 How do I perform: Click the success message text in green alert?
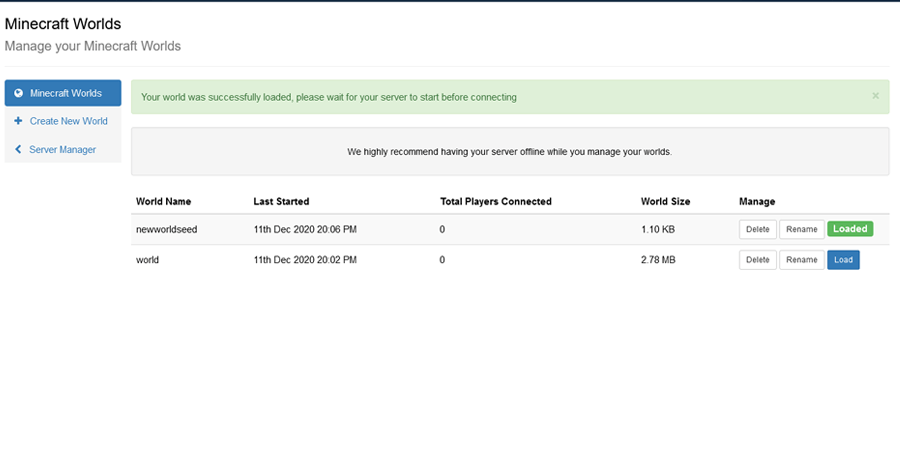tap(329, 97)
